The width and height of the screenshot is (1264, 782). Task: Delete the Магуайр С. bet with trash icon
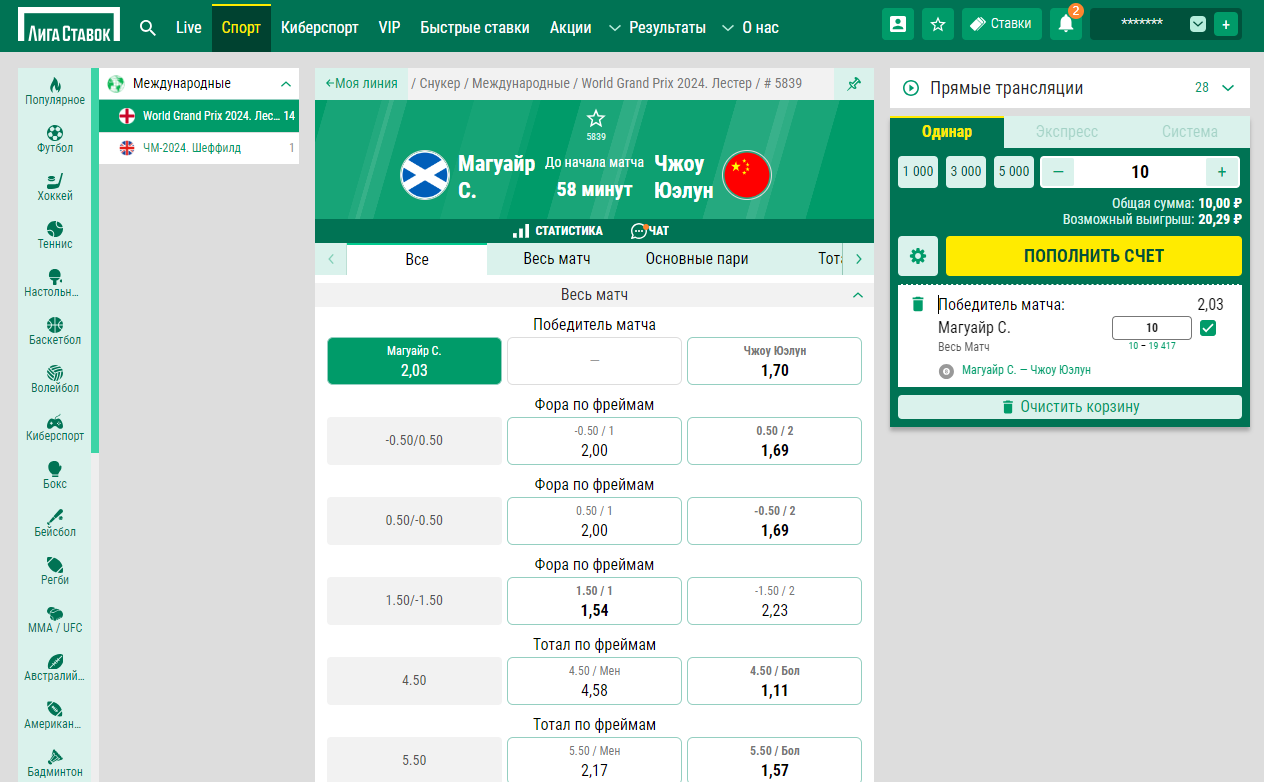918,304
